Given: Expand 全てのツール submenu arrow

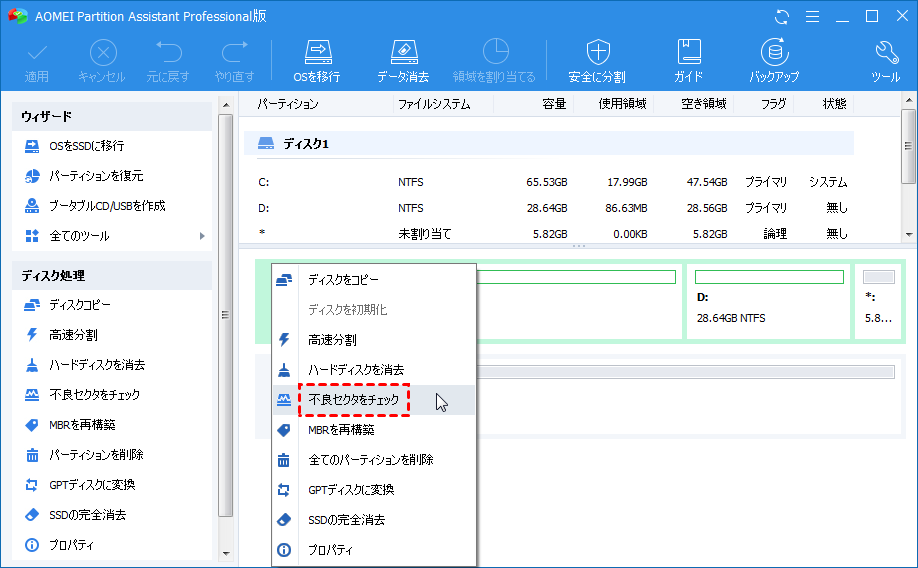Looking at the screenshot, I should 202,236.
